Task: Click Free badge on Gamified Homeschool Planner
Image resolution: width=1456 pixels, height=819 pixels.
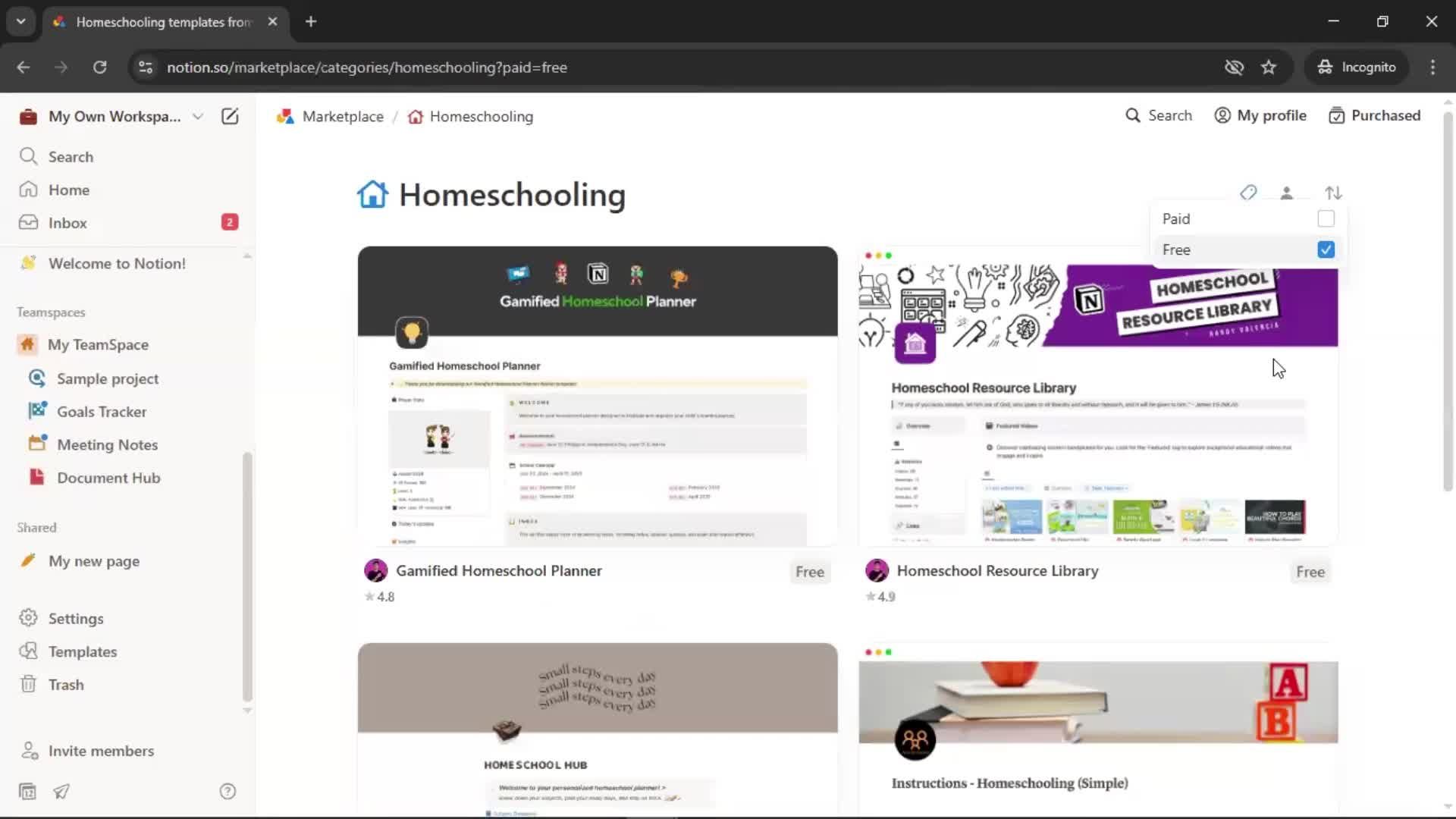Action: (x=810, y=572)
